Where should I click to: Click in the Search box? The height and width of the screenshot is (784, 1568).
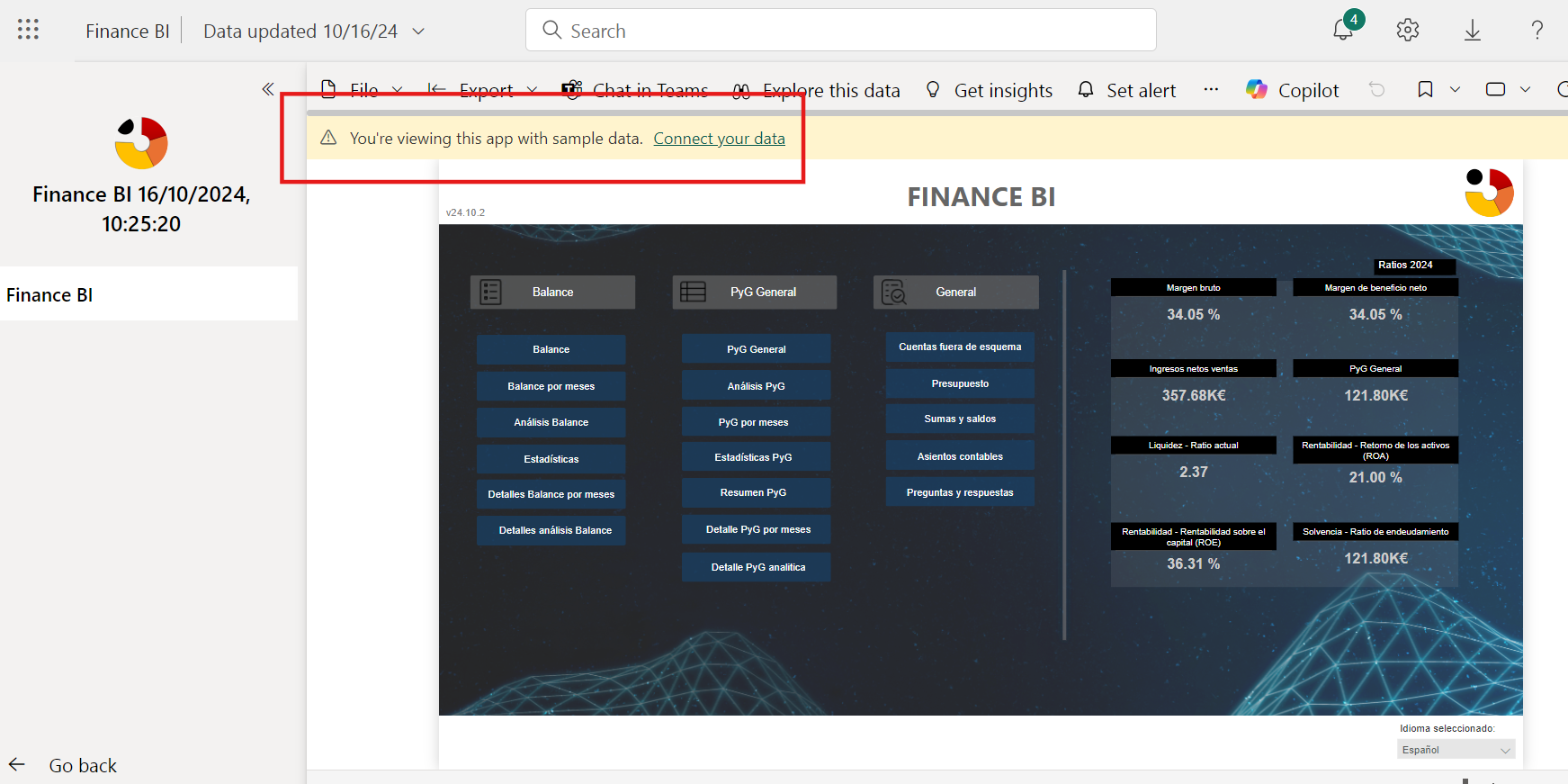click(840, 30)
